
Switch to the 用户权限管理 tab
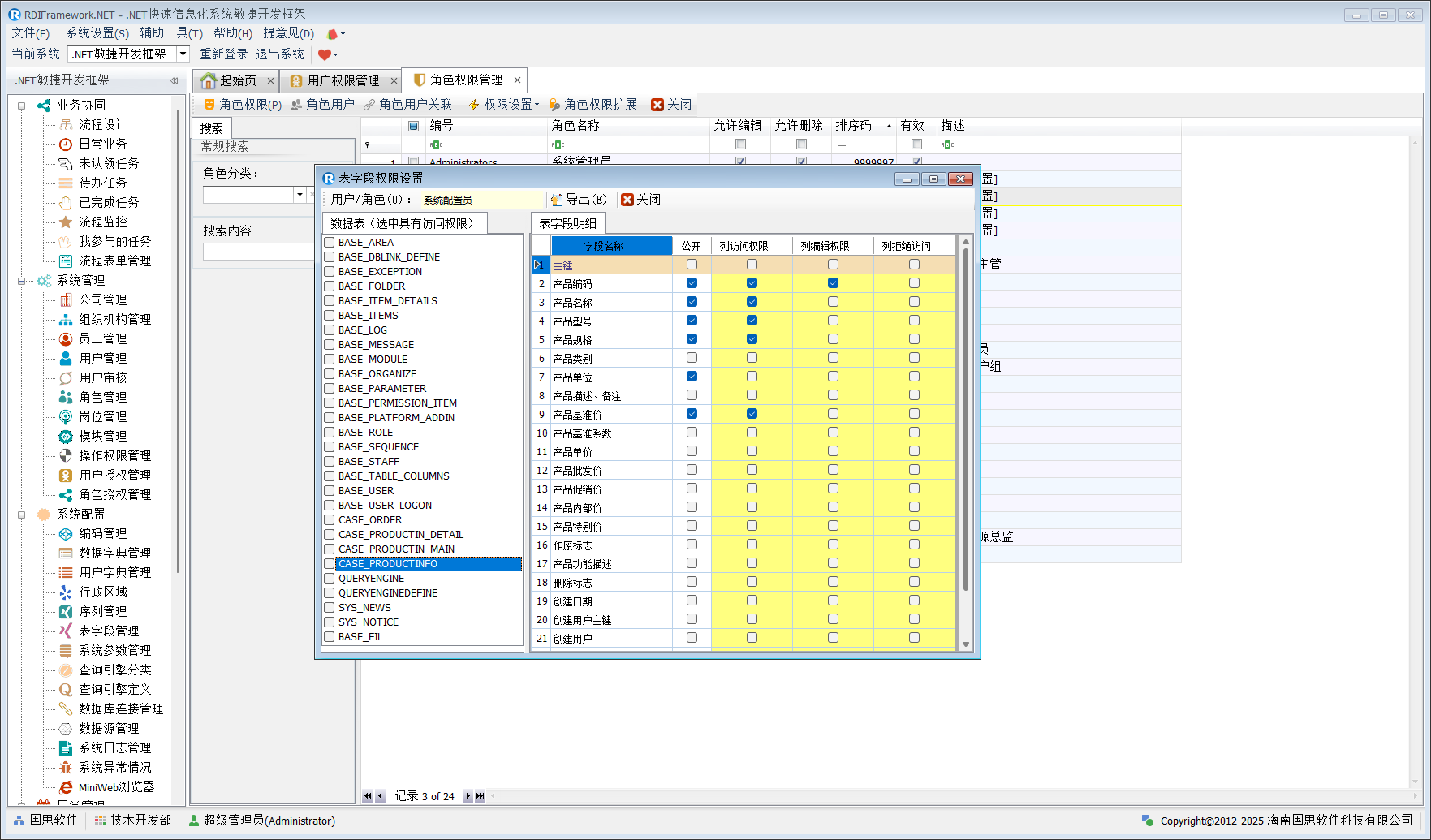tap(342, 80)
